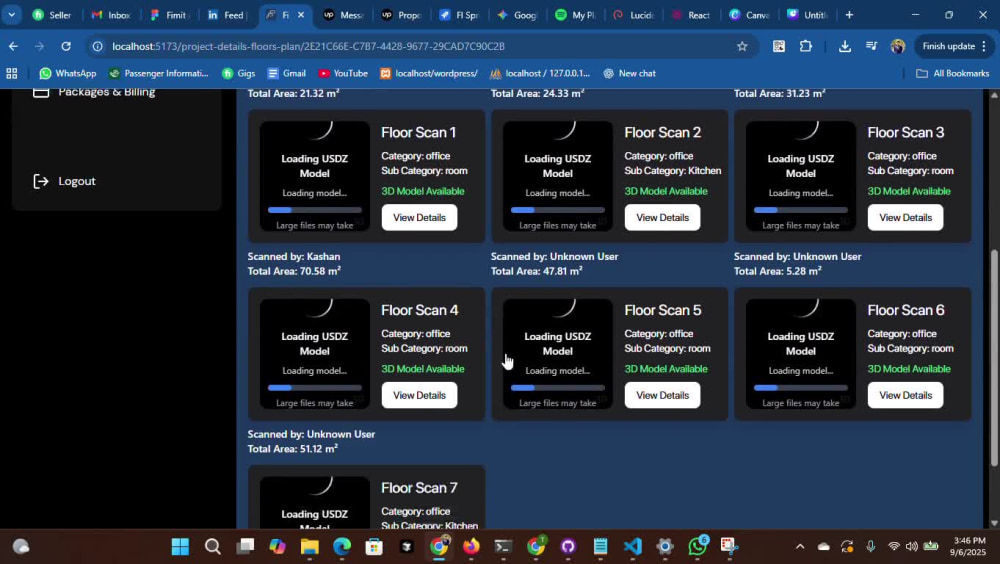Click Floor Scan 2 loading progress bar

pos(557,210)
